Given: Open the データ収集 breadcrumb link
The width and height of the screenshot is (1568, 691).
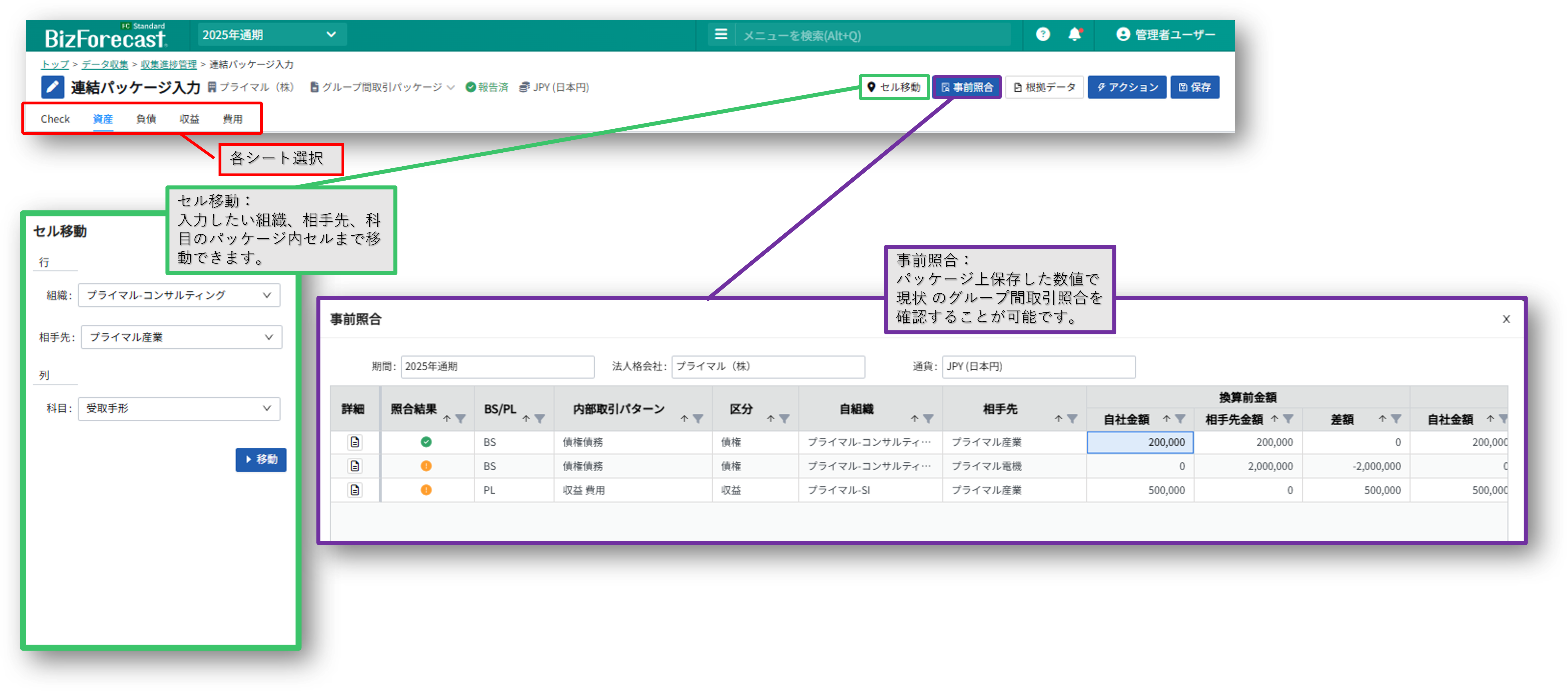Looking at the screenshot, I should (105, 64).
